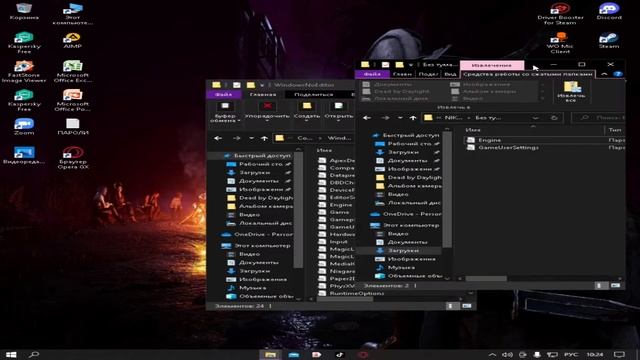This screenshot has height=360, width=640.
Task: Open Поделиться tab in WindowsNoEditor window
Action: [313, 94]
